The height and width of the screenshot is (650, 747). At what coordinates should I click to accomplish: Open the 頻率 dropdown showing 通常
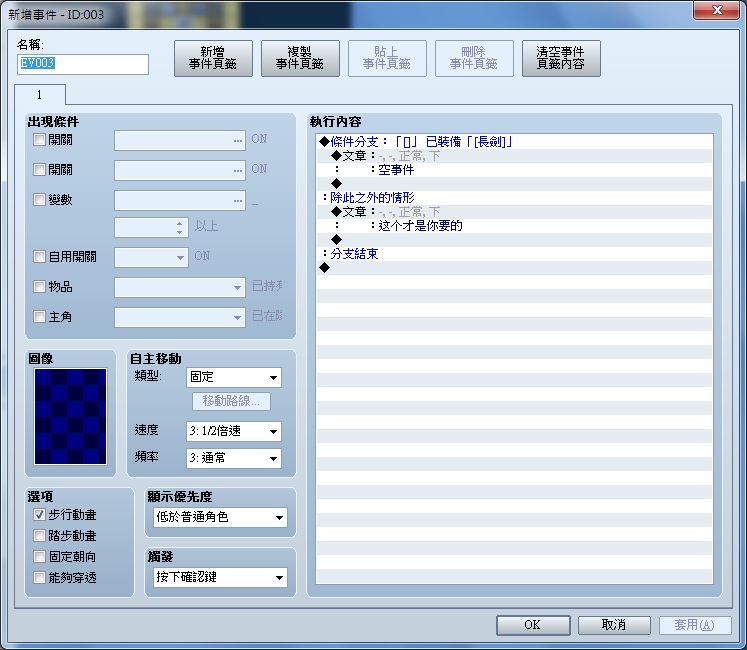(234, 458)
